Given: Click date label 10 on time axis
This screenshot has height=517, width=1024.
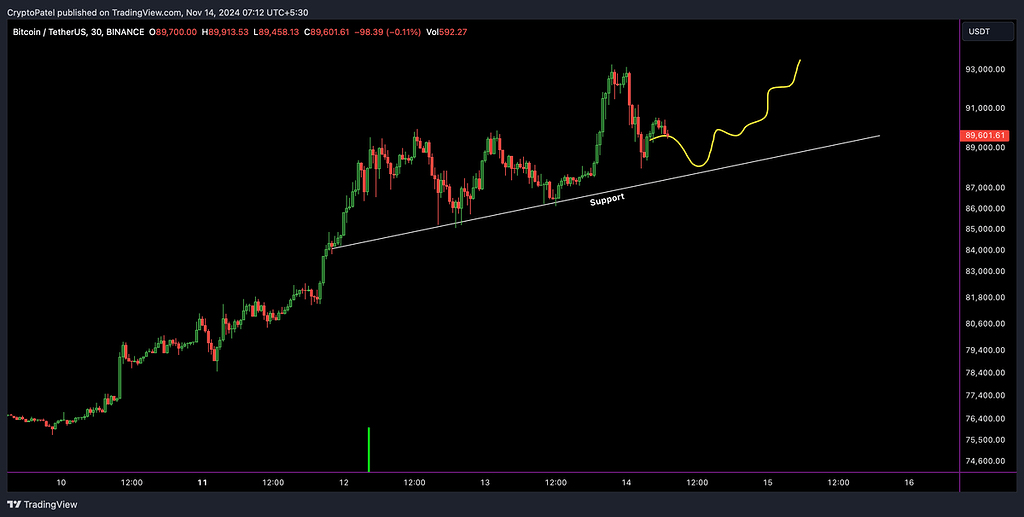Looking at the screenshot, I should (61, 483).
